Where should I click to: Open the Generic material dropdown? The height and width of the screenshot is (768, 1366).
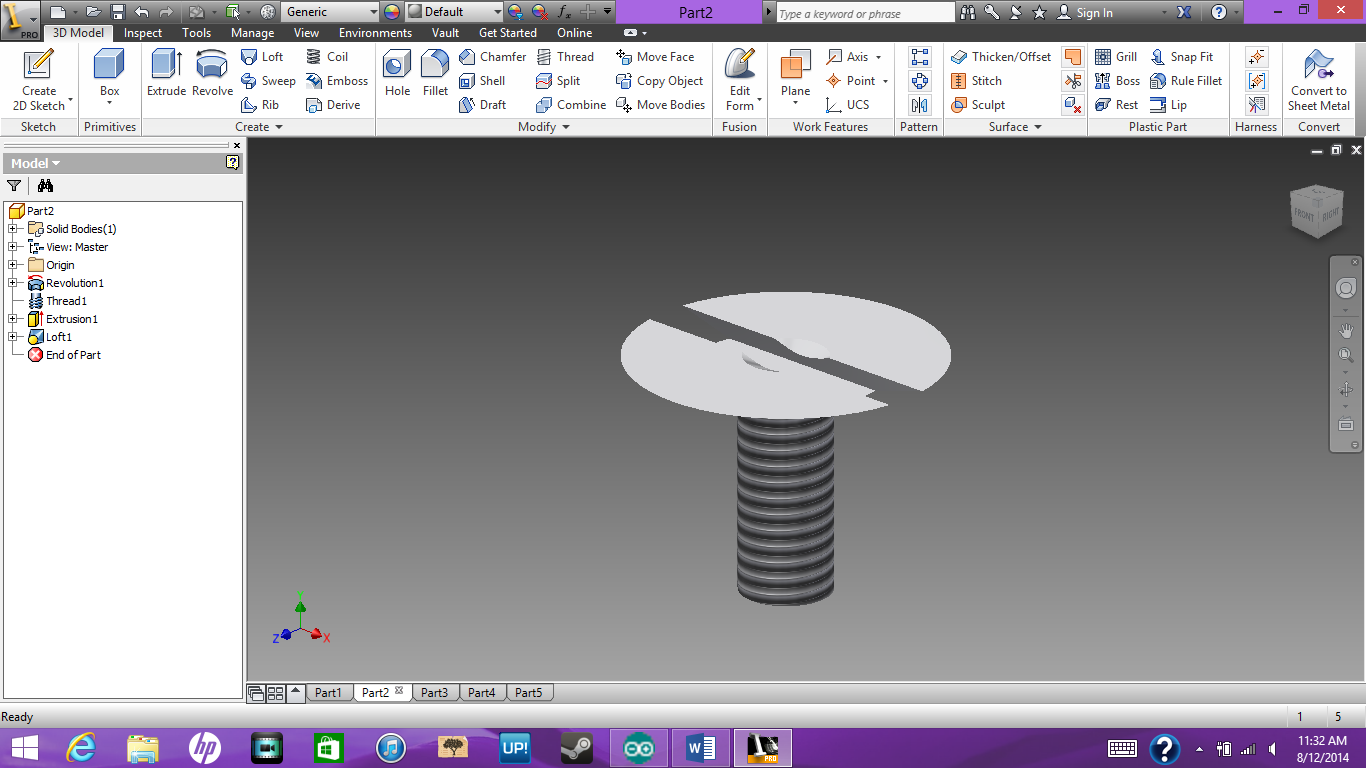pyautogui.click(x=373, y=12)
